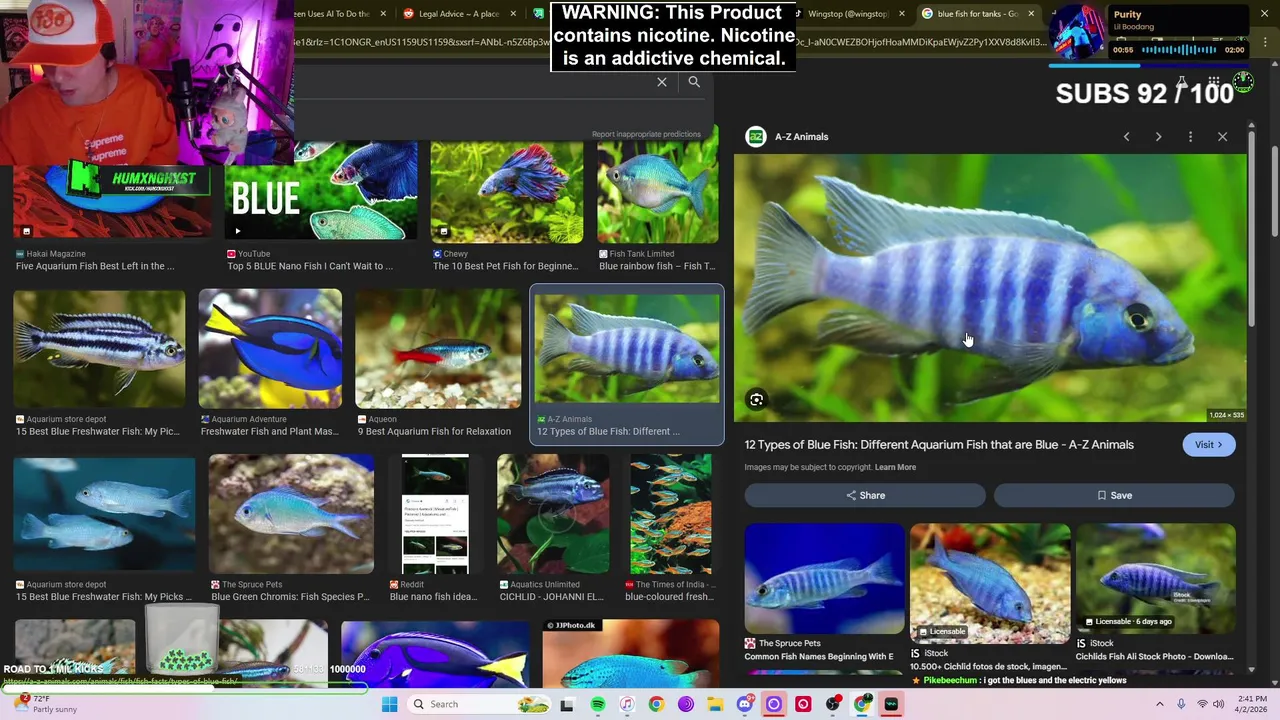Close the blue fish for tanks tab
Screen dimensions: 1280x720
point(1031,14)
